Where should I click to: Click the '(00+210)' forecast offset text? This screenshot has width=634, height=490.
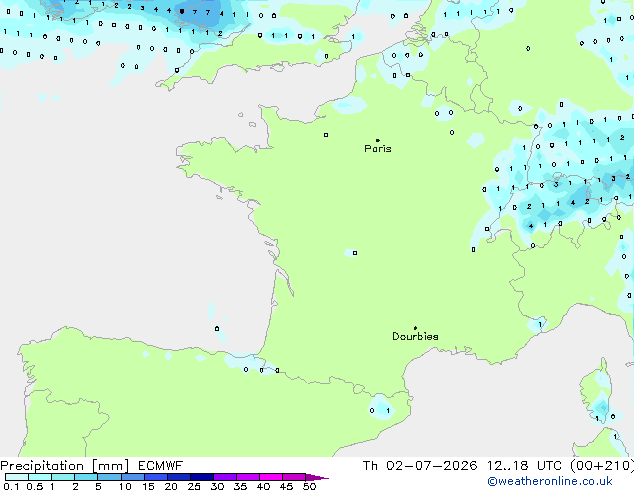pos(602,466)
